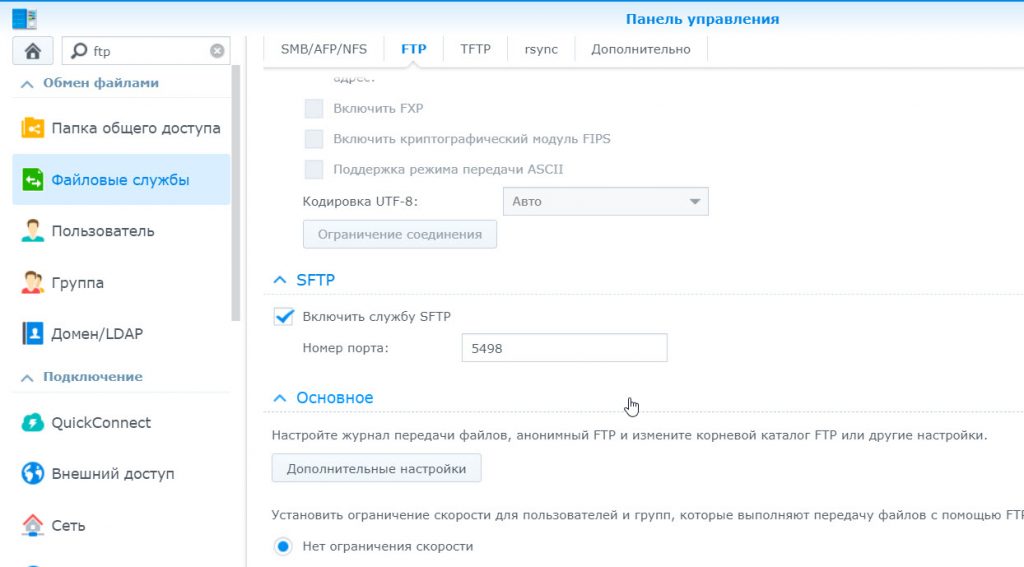Click the Пользователь user icon

click(x=32, y=231)
